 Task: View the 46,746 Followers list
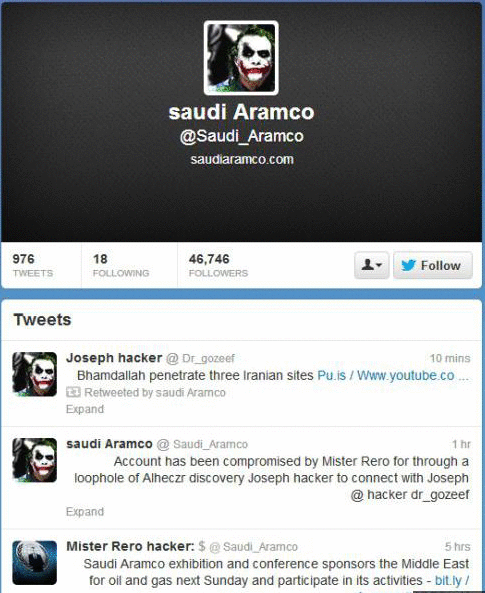coord(218,265)
